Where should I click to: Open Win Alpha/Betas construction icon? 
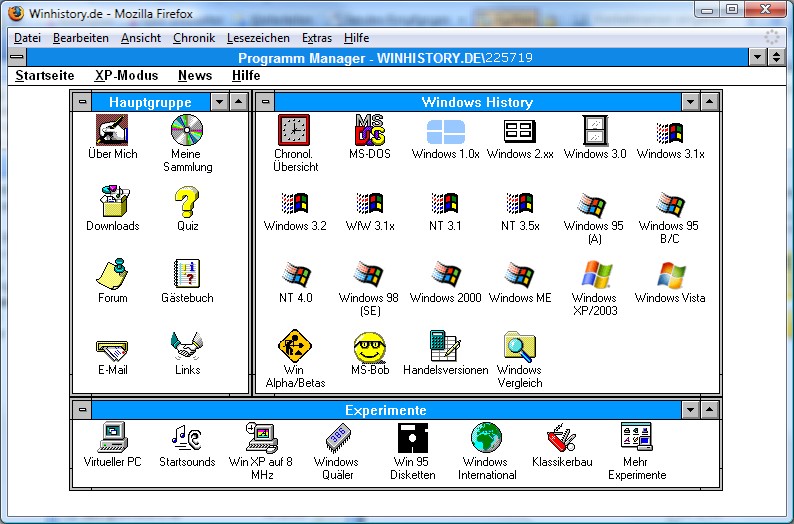[295, 346]
